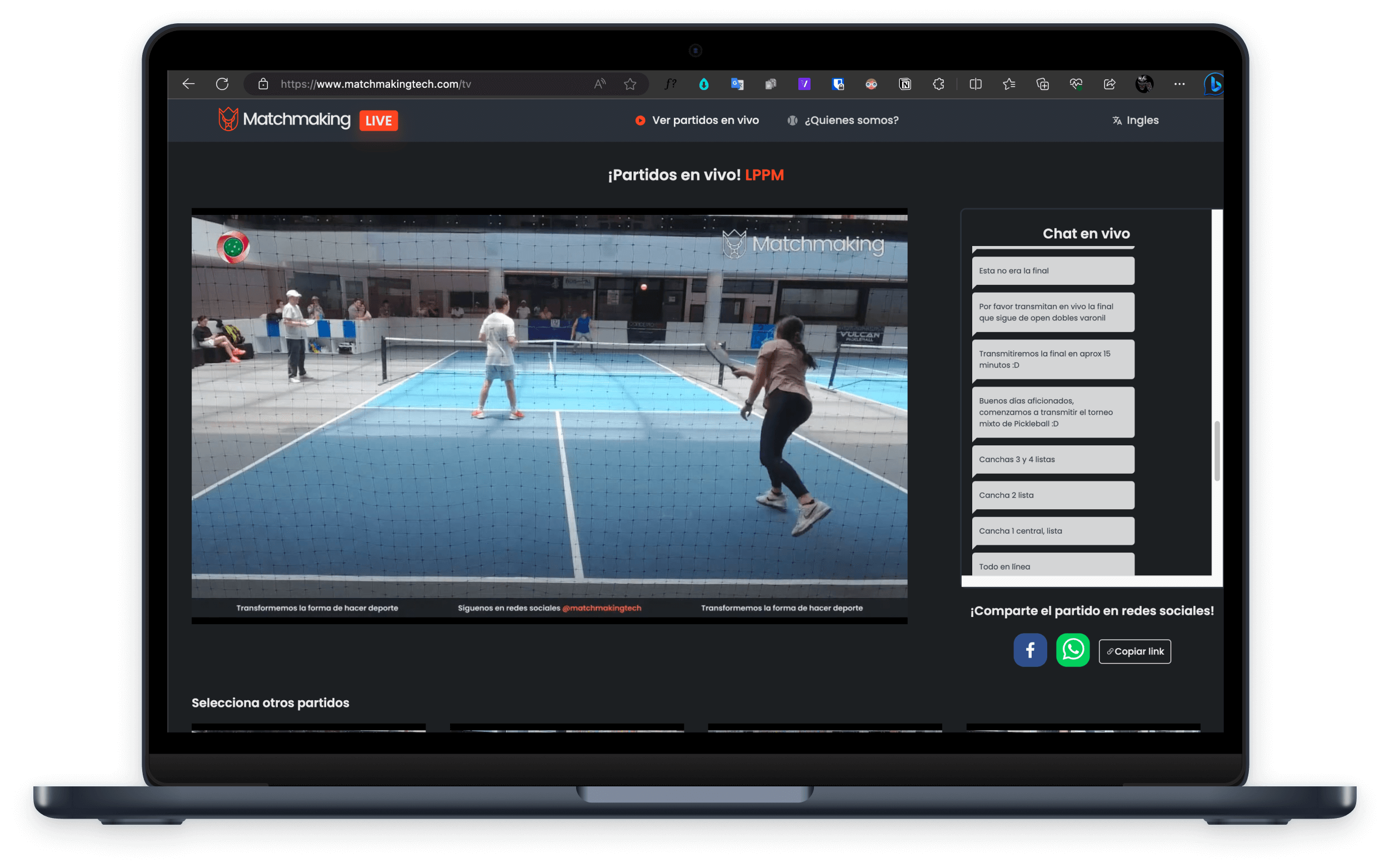
Task: Click the browser back arrow
Action: [x=188, y=84]
